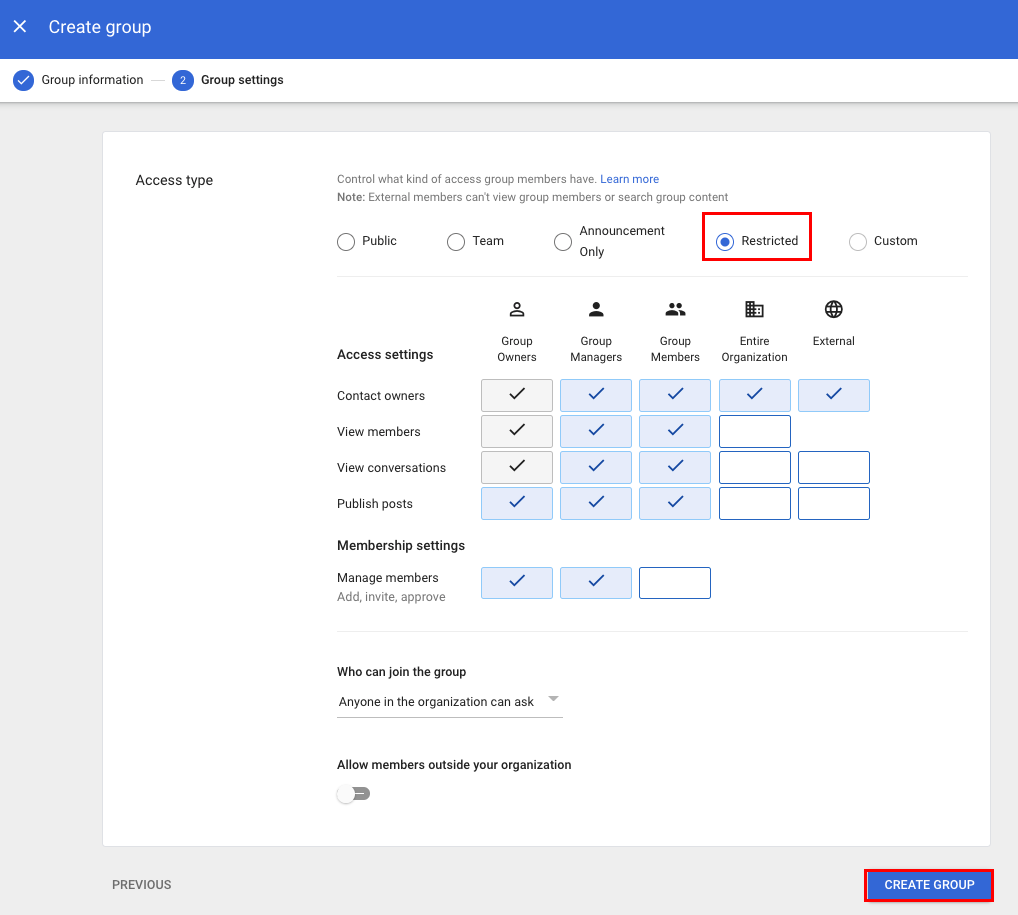Click the External globe icon
Image resolution: width=1018 pixels, height=915 pixels.
click(x=834, y=309)
